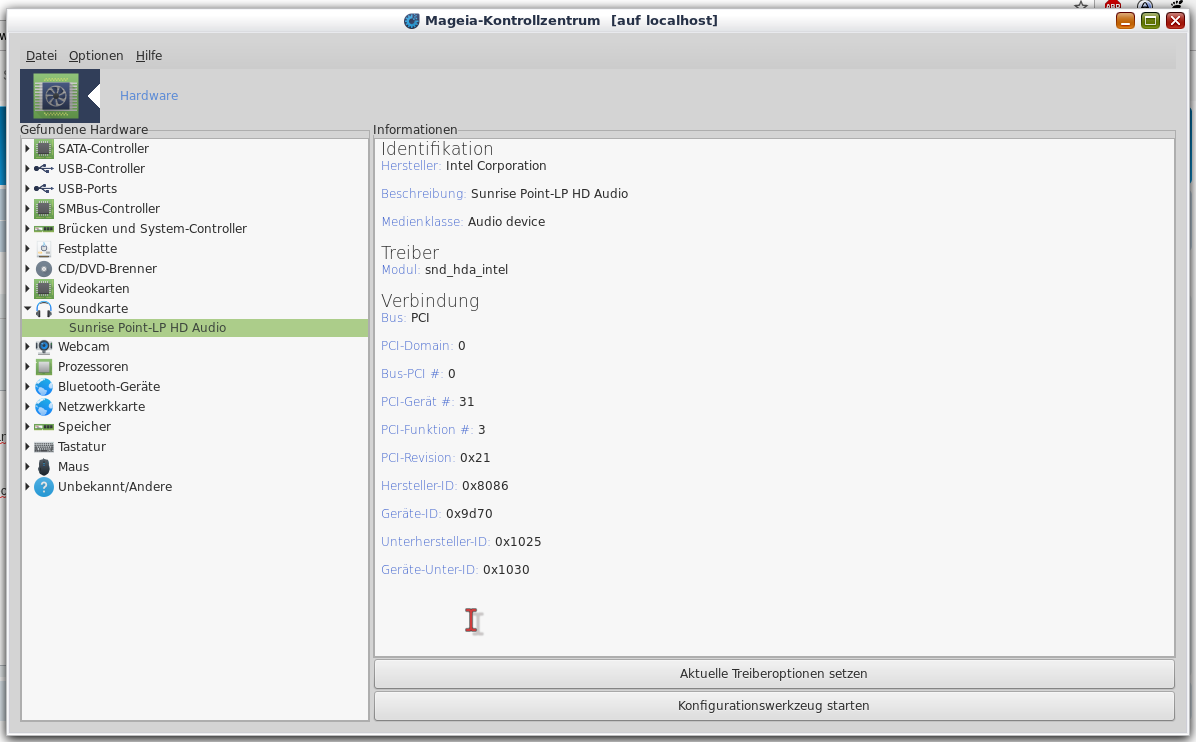The height and width of the screenshot is (742, 1196).
Task: Expand the USB-Ports tree node
Action: [27, 188]
